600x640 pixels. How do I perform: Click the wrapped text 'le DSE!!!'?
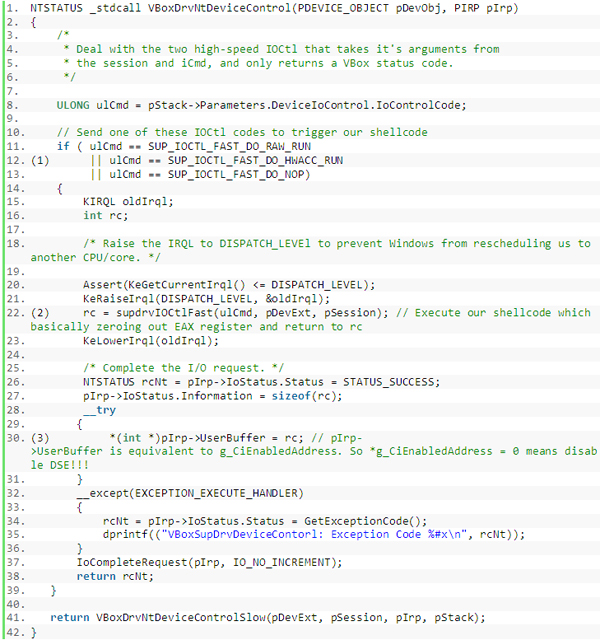(60, 465)
